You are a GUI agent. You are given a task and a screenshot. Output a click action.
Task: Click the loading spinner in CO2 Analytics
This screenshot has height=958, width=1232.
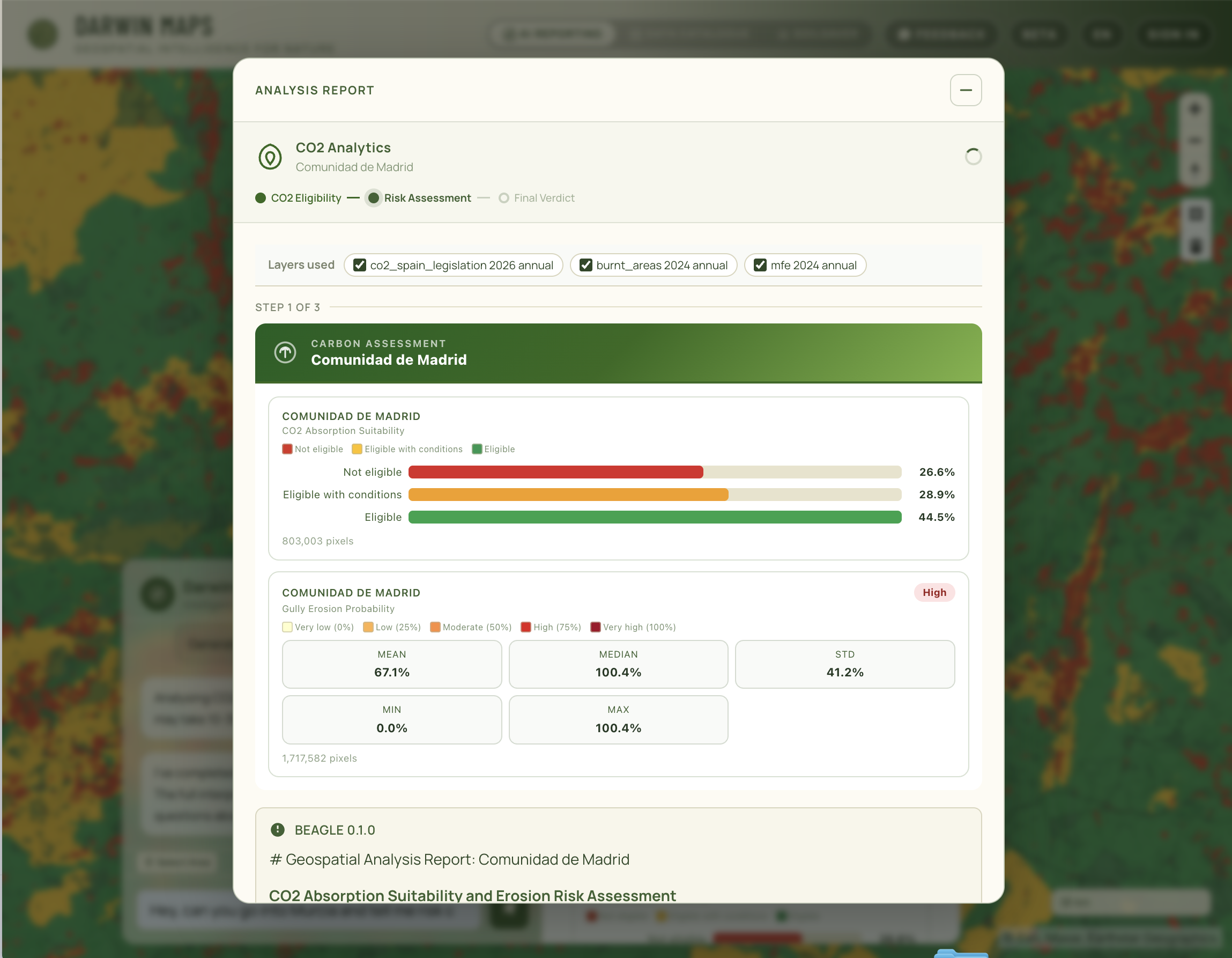[973, 157]
